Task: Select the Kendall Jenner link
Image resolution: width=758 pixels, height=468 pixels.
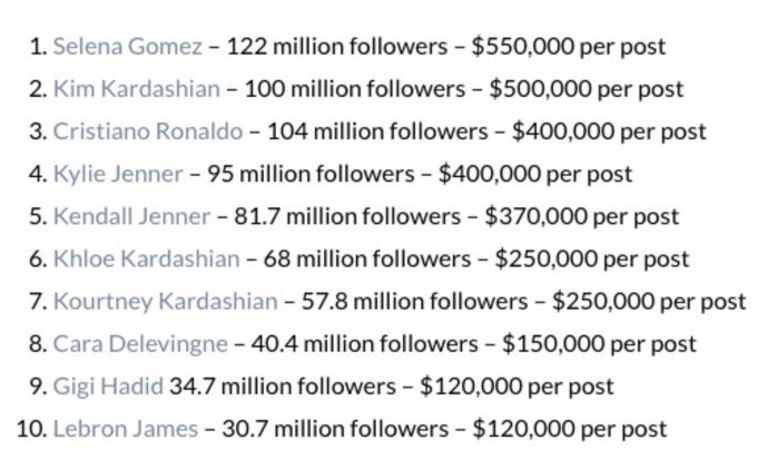Action: pyautogui.click(x=131, y=216)
